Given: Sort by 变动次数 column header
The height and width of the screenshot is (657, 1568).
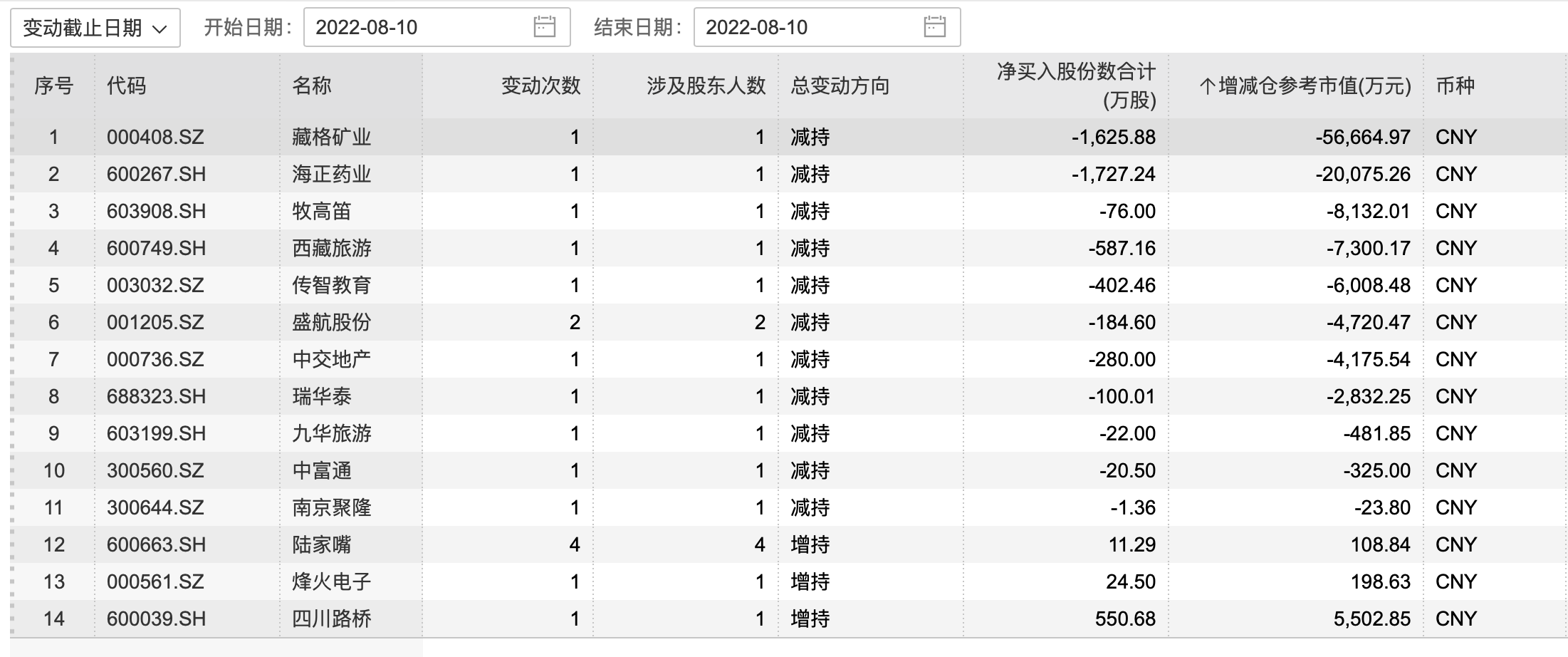Looking at the screenshot, I should 540,86.
